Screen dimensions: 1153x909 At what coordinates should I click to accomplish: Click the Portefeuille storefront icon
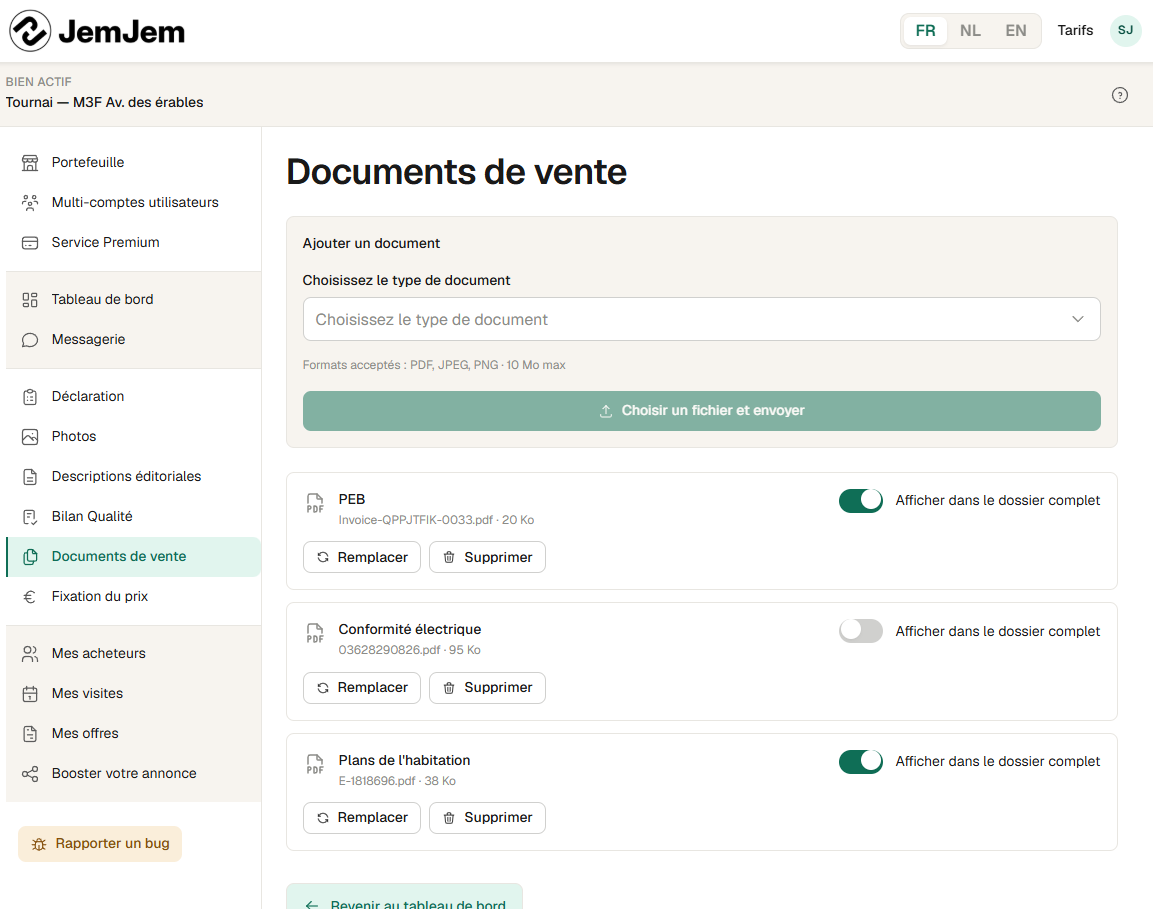(x=30, y=163)
